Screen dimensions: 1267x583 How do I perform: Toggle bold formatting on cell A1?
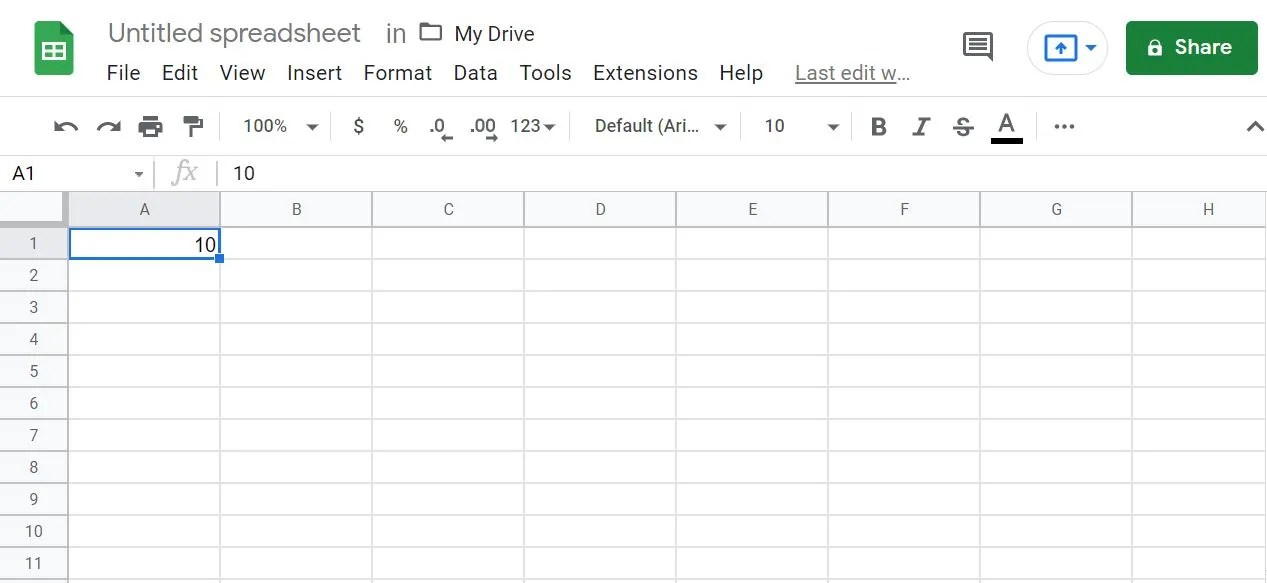coord(878,126)
